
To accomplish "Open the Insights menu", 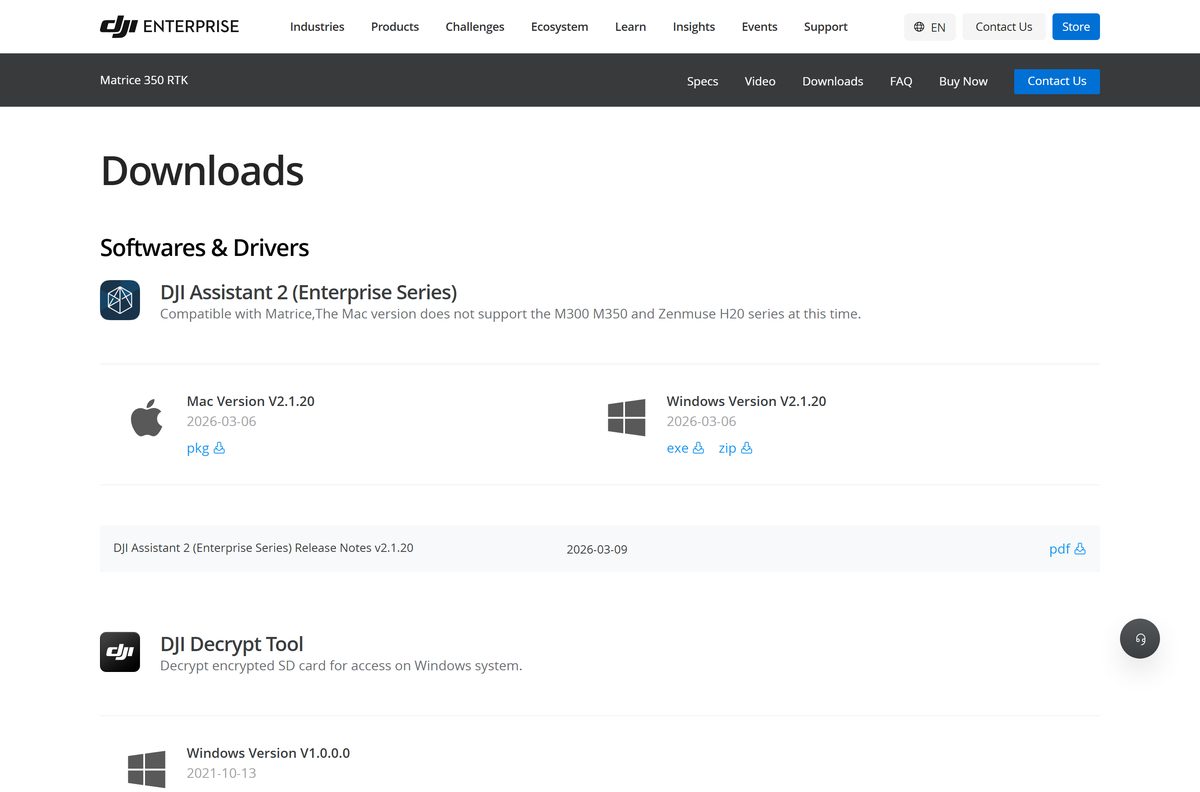I will coord(694,27).
